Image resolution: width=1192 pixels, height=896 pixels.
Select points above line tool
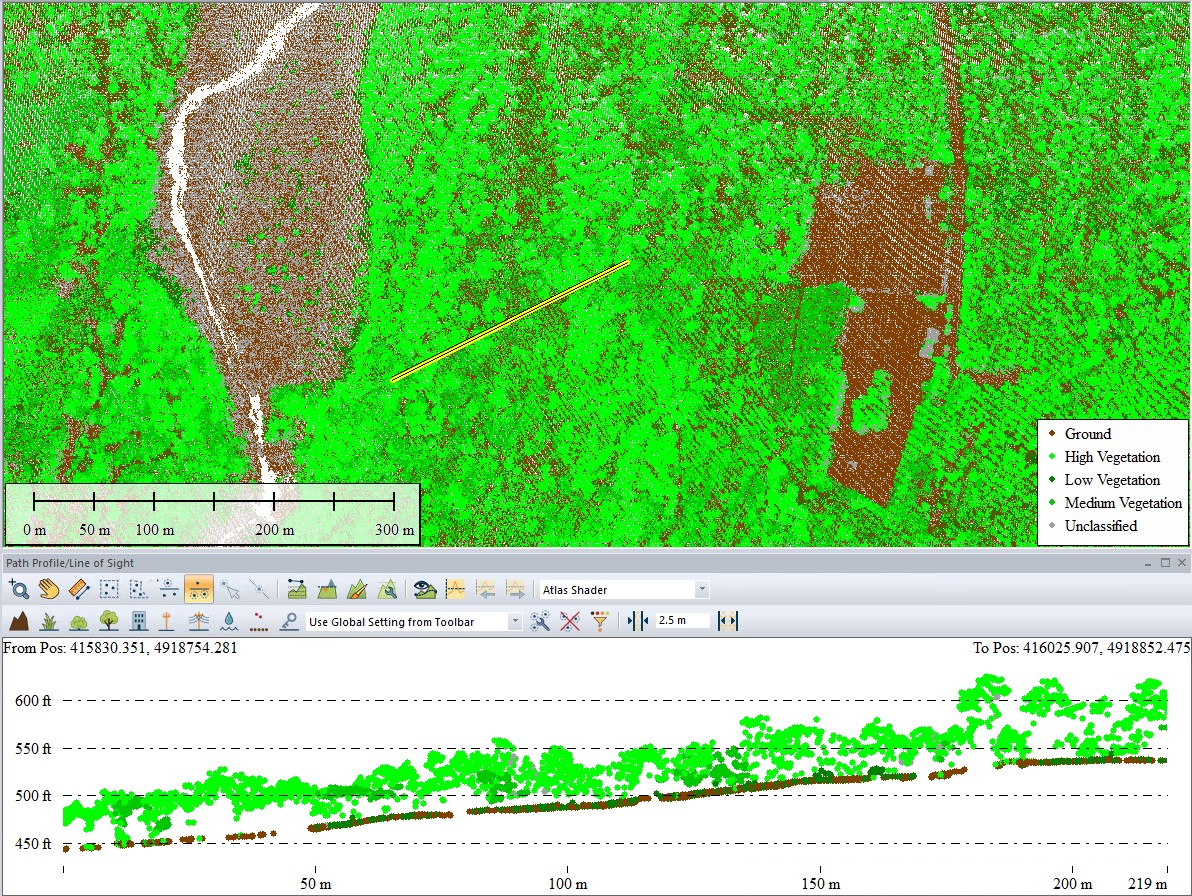[169, 589]
